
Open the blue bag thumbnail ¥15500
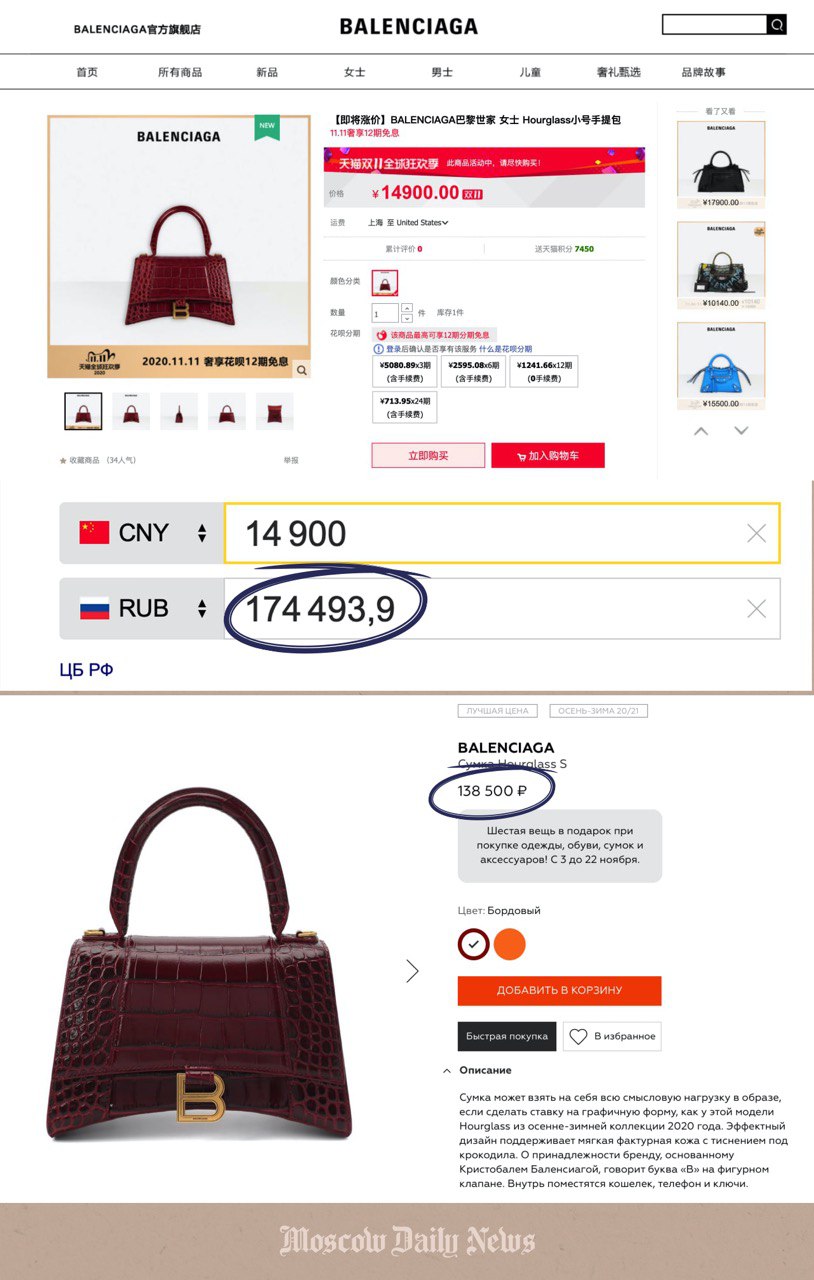pyautogui.click(x=721, y=366)
